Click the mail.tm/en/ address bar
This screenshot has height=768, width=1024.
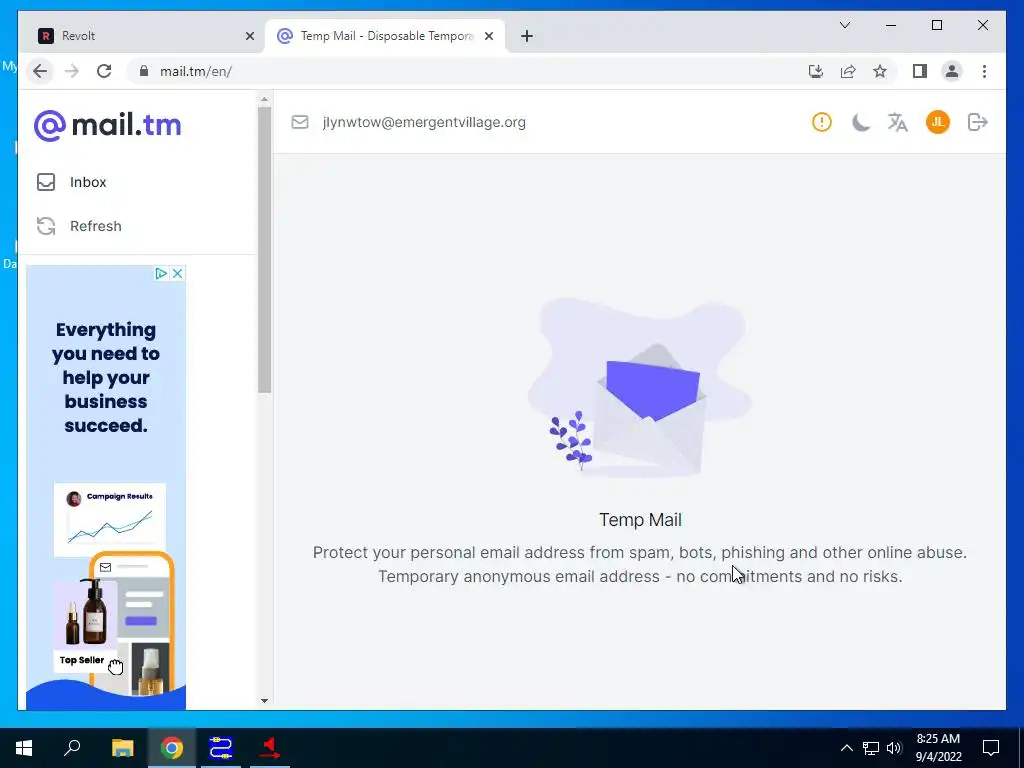point(457,71)
